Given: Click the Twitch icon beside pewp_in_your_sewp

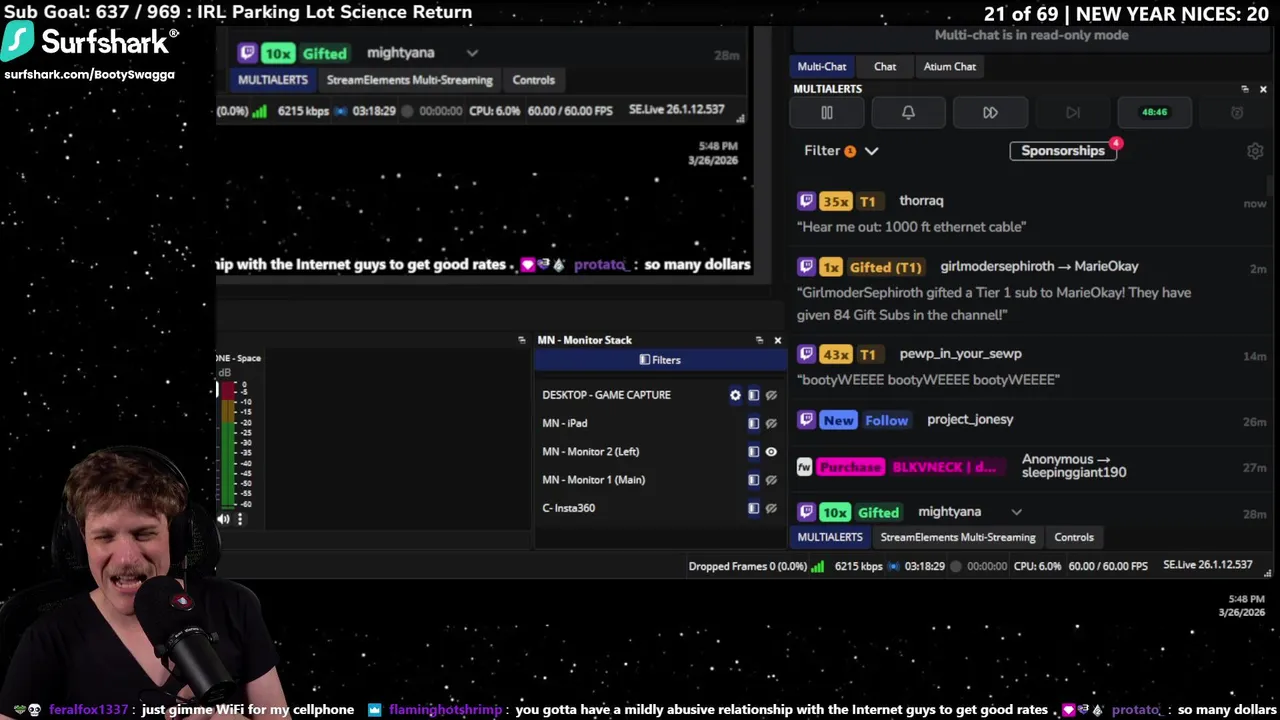Looking at the screenshot, I should (806, 354).
